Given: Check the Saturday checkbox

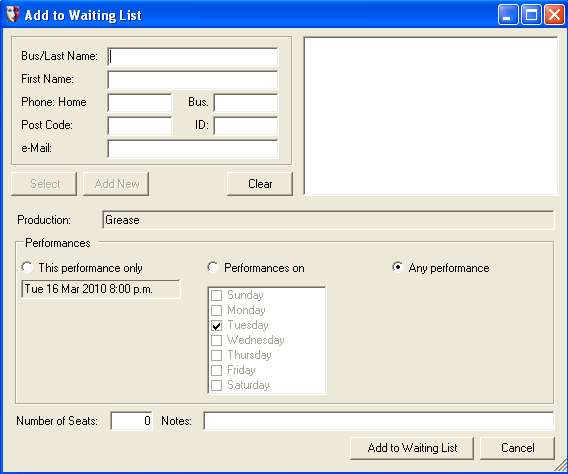Looking at the screenshot, I should tap(216, 385).
